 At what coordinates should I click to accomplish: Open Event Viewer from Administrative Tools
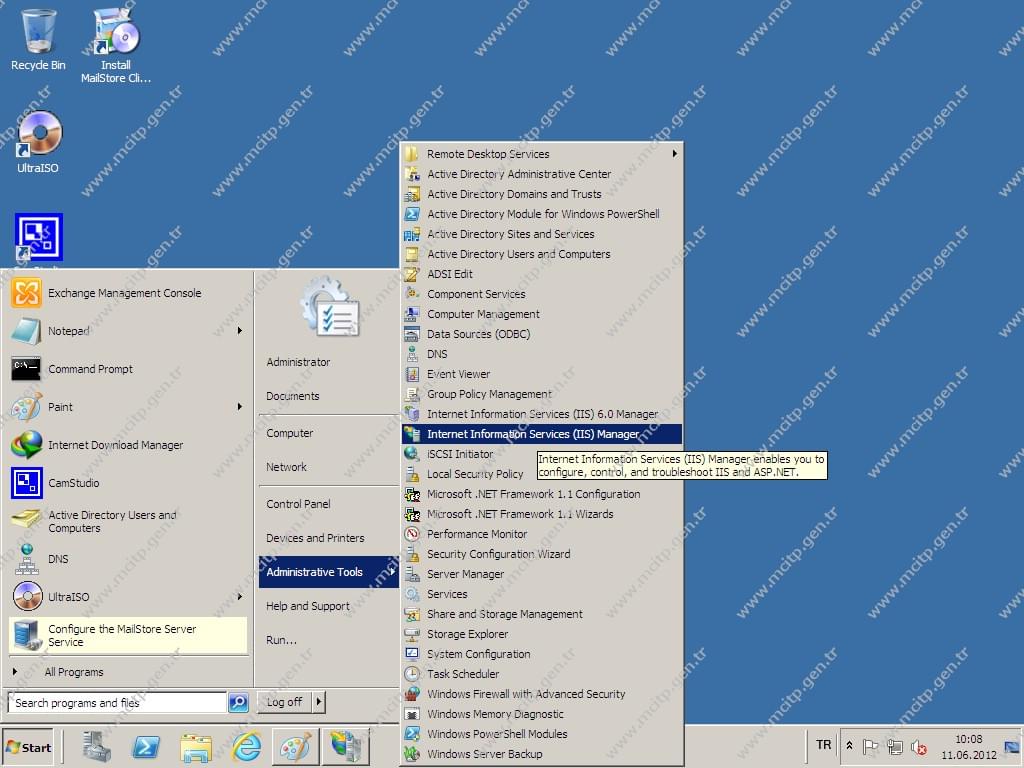click(x=542, y=374)
